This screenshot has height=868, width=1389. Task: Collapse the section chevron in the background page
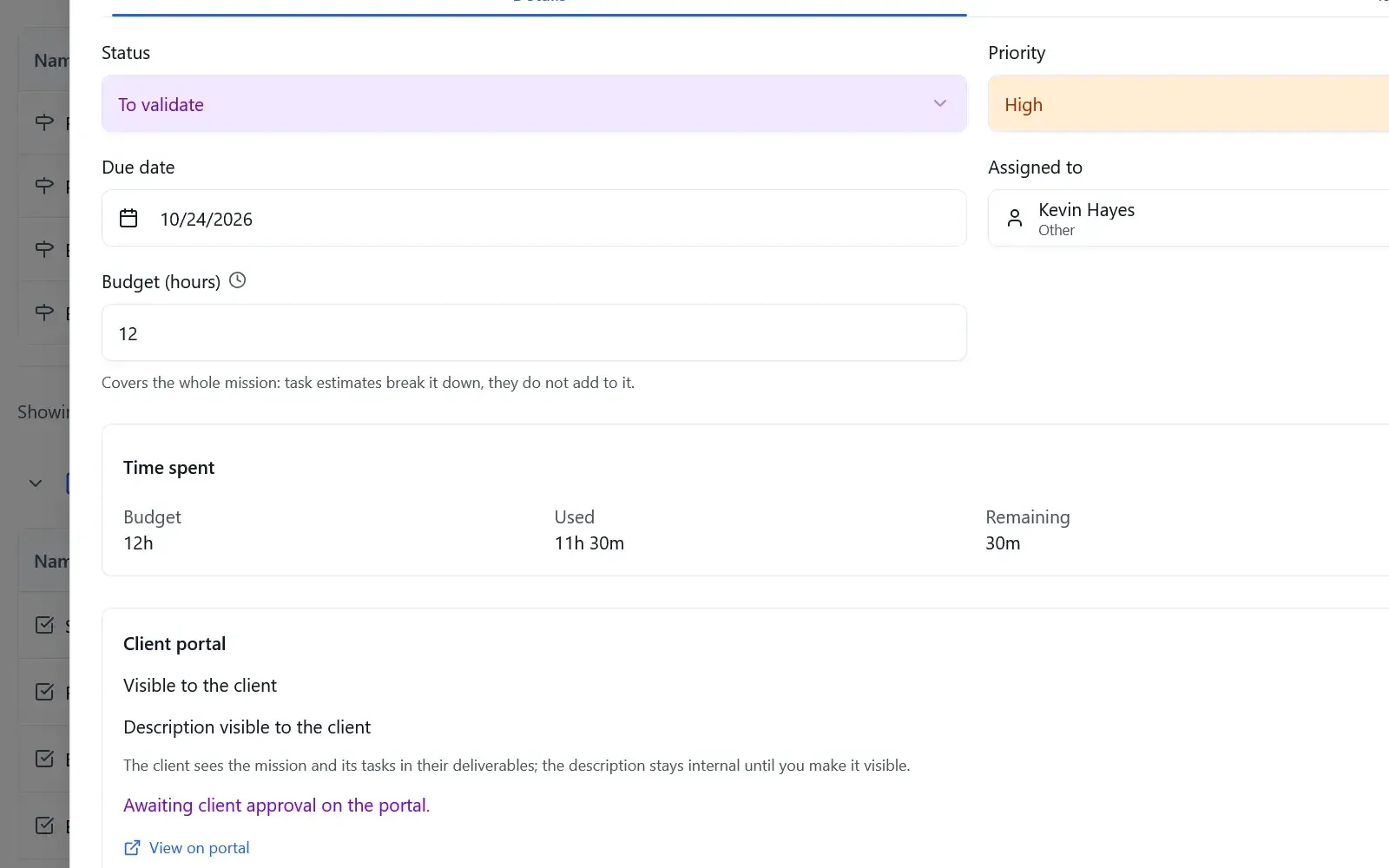[x=36, y=483]
